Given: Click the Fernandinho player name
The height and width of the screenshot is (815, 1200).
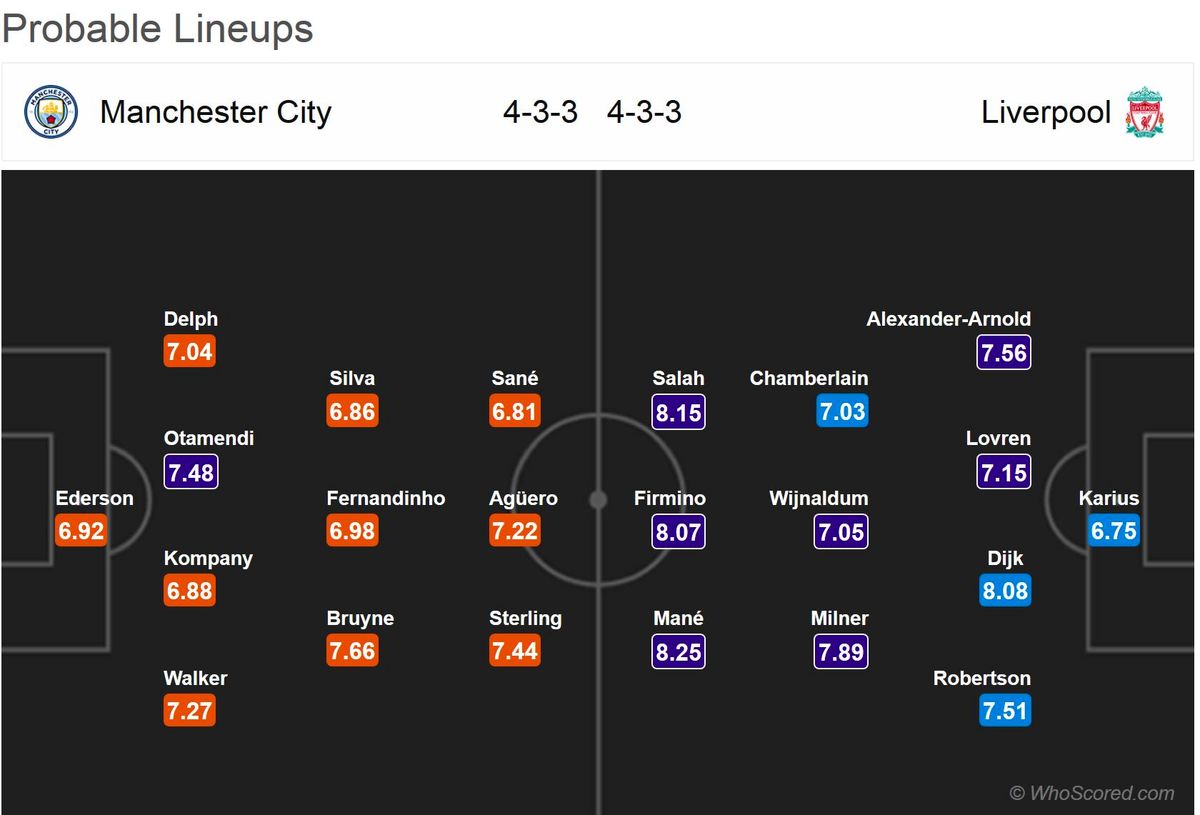Looking at the screenshot, I should (x=386, y=498).
